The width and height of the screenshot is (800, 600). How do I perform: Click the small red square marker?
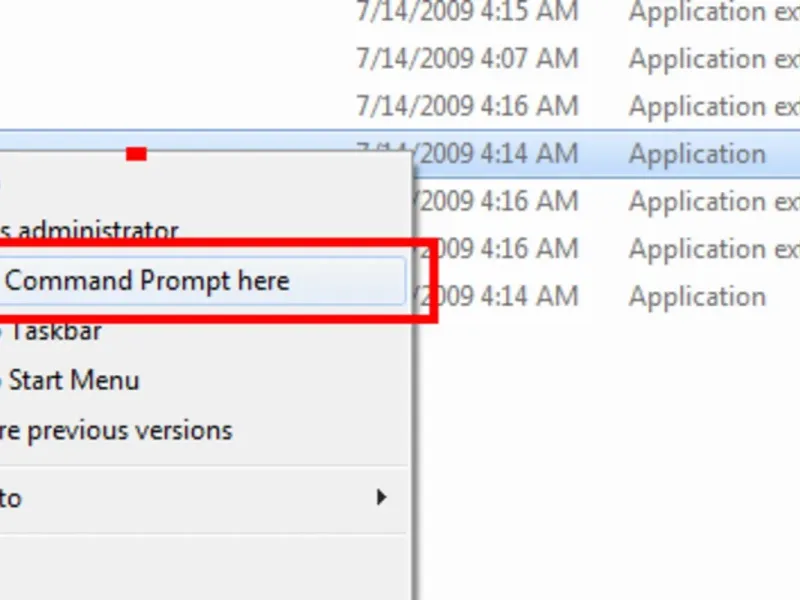click(x=136, y=154)
